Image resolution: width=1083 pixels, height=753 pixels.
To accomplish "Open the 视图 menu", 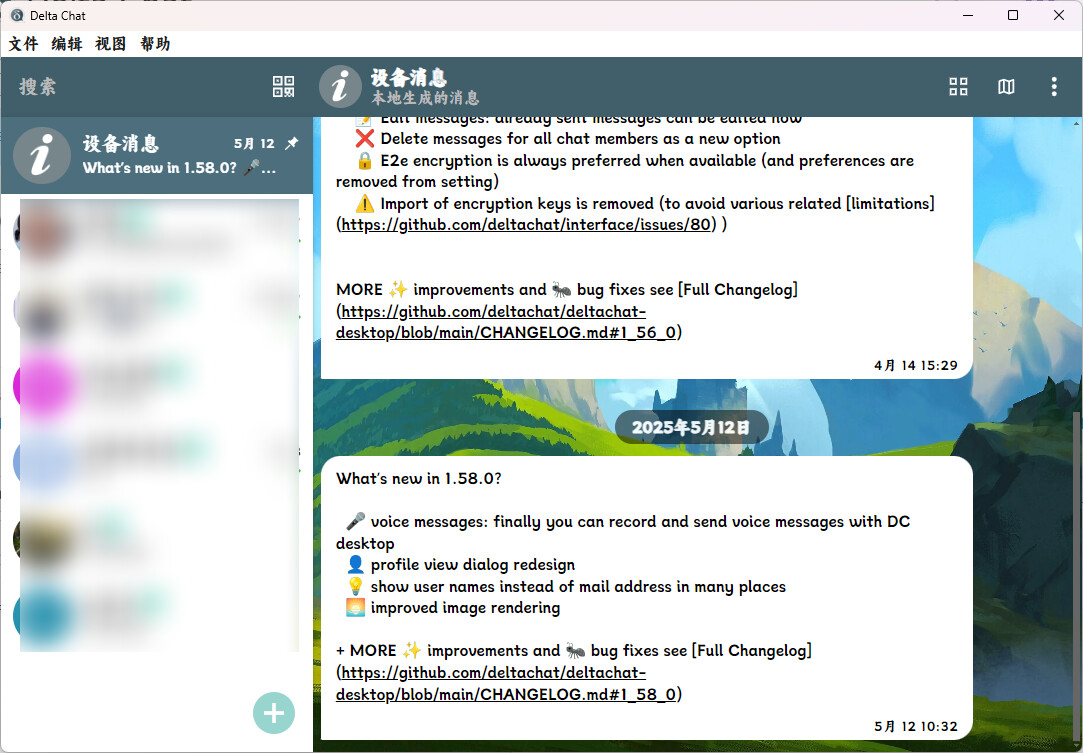I will [x=111, y=44].
